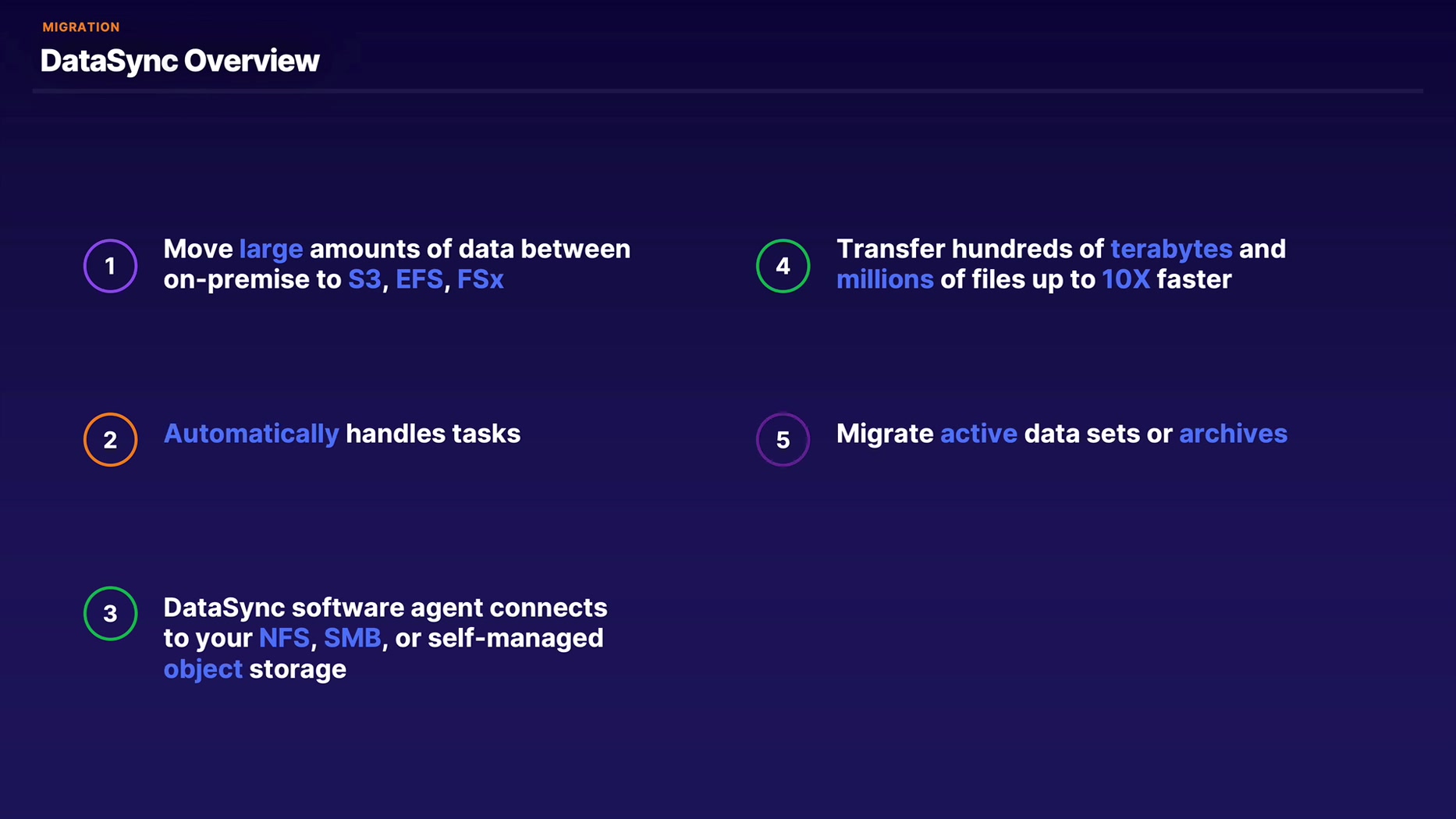
Task: Click the orange circled number 2 icon
Action: [110, 440]
